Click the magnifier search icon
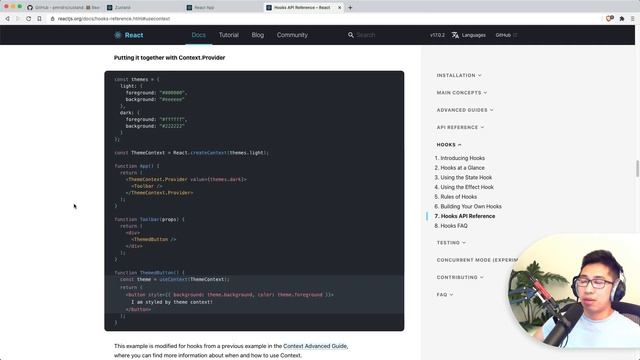Screen dimensions: 640x360 (x=351, y=35)
